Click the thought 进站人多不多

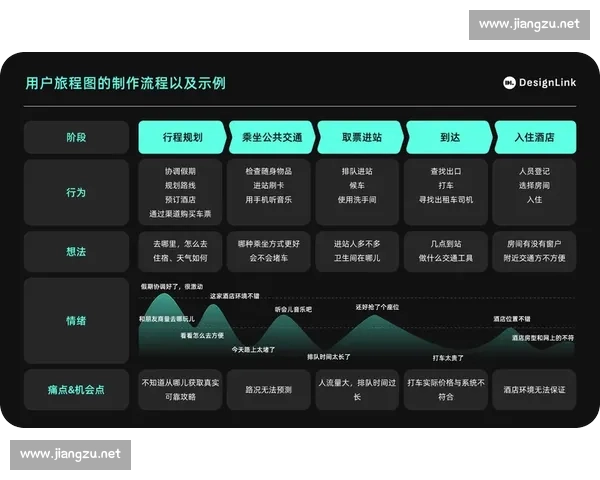(357, 244)
